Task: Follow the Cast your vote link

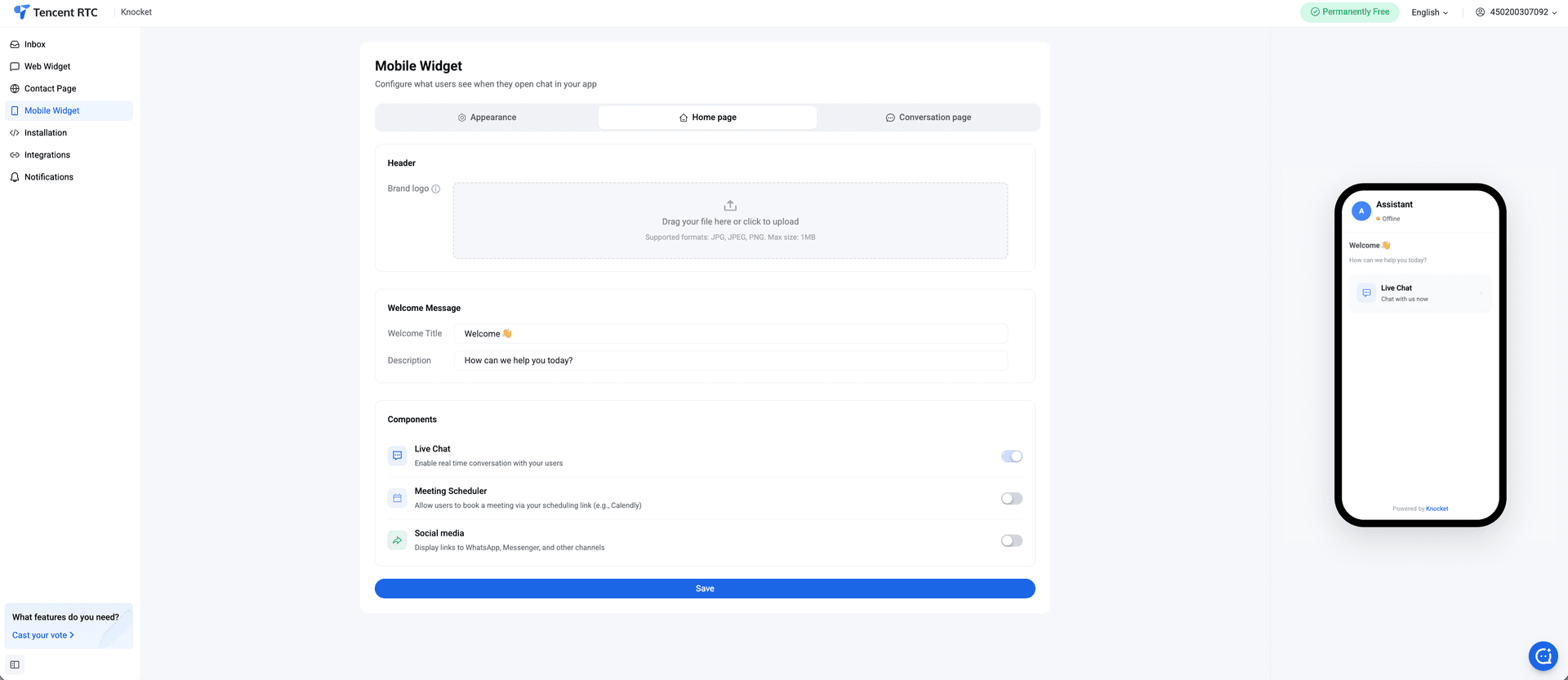Action: click(43, 635)
